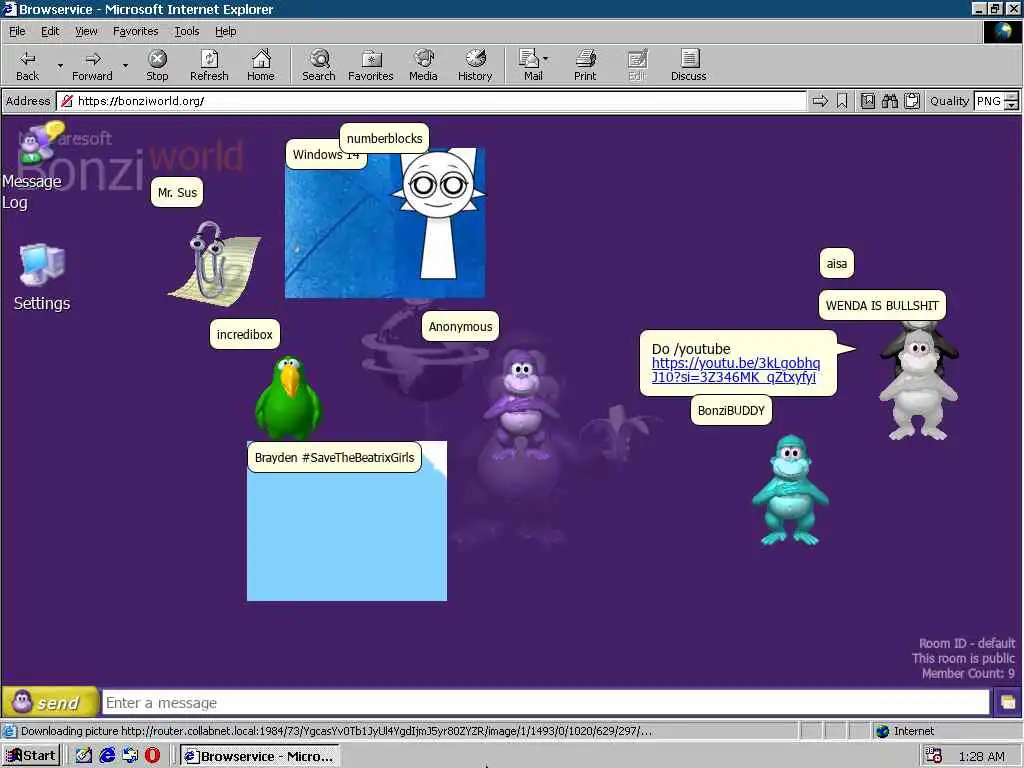Click the Clippy character Mr. Sus
This screenshot has height=768, width=1024.
(213, 264)
